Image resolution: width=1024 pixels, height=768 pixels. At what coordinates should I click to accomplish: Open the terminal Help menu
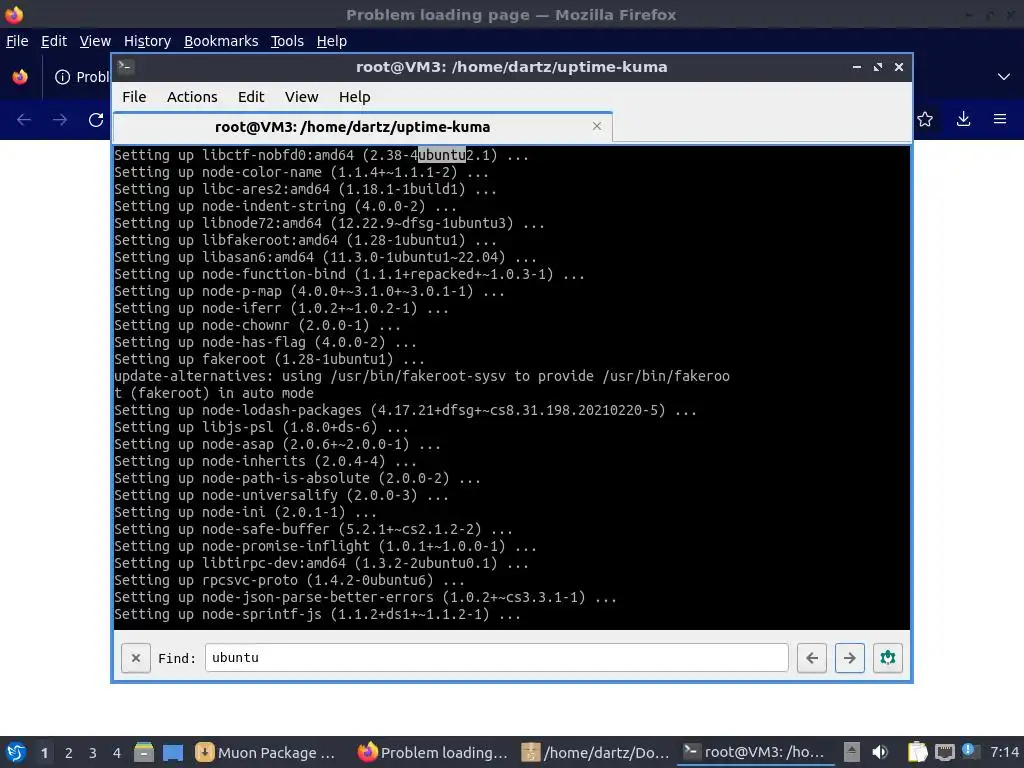[x=355, y=97]
